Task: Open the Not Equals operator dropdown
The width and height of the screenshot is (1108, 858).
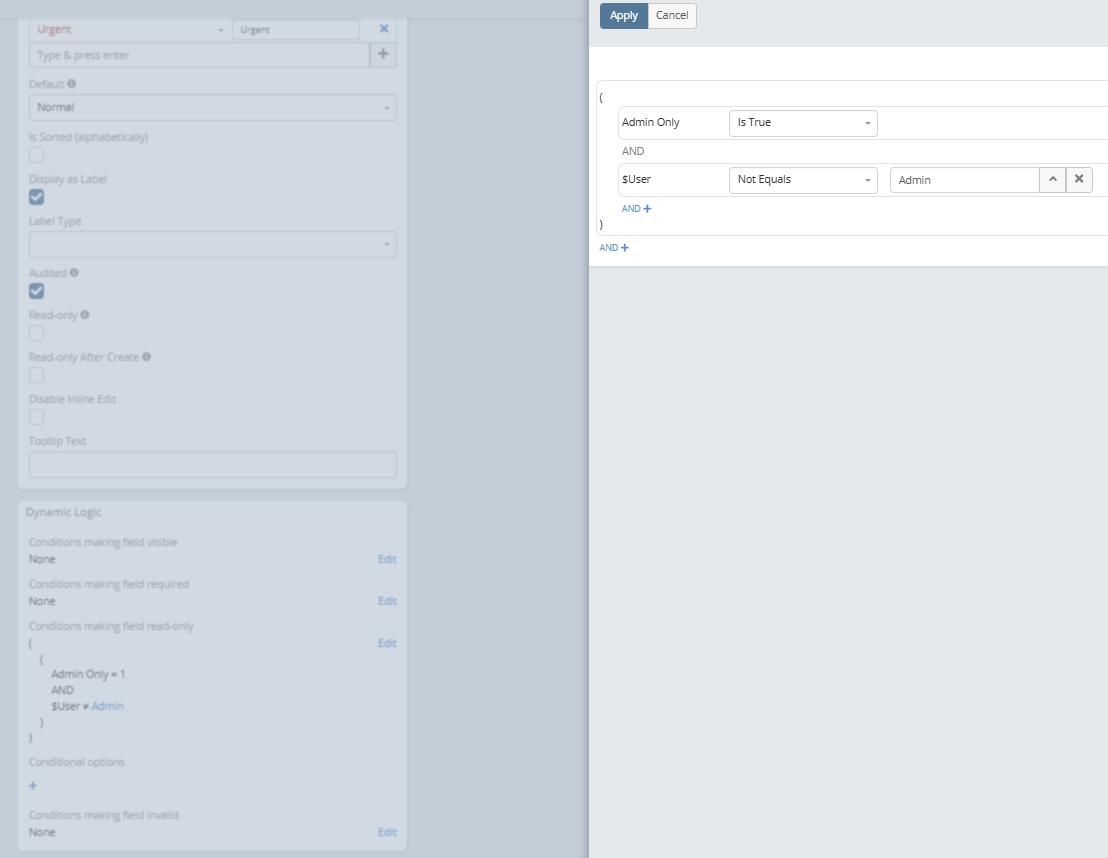Action: [802, 180]
